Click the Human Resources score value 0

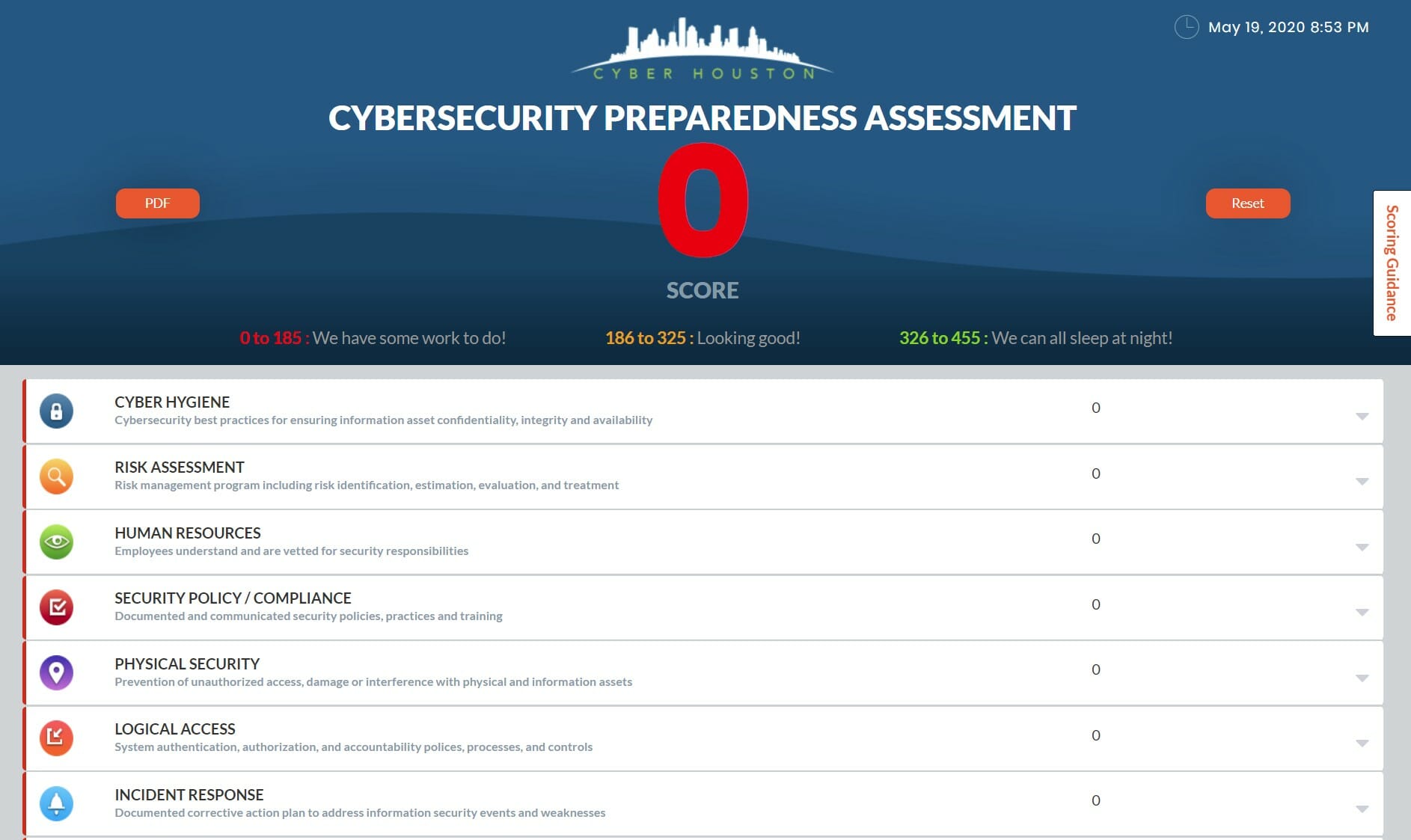click(x=1096, y=539)
